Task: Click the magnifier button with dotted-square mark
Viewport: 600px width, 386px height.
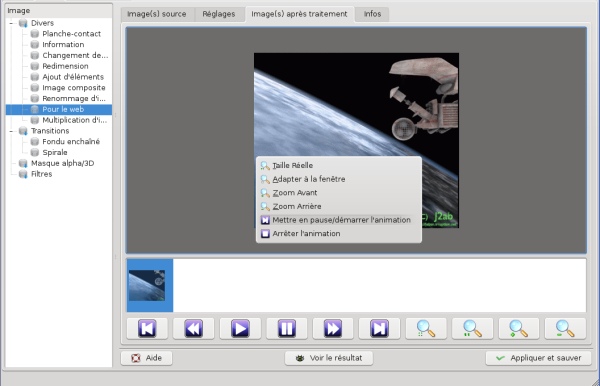Action: coord(426,329)
